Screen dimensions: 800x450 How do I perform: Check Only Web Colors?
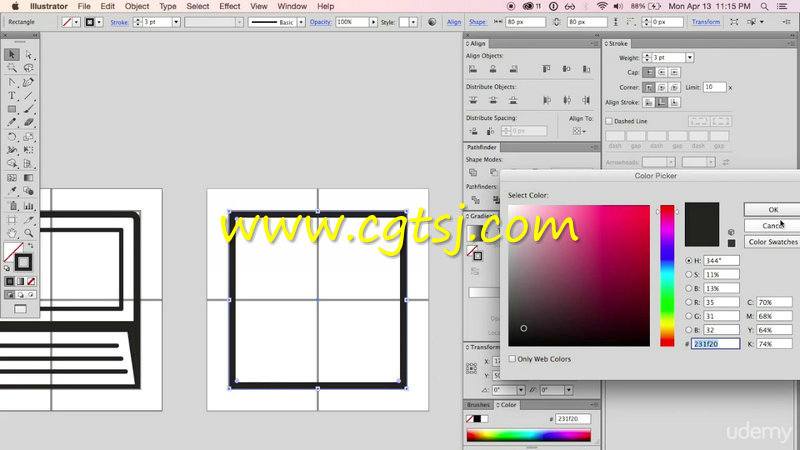[x=512, y=359]
